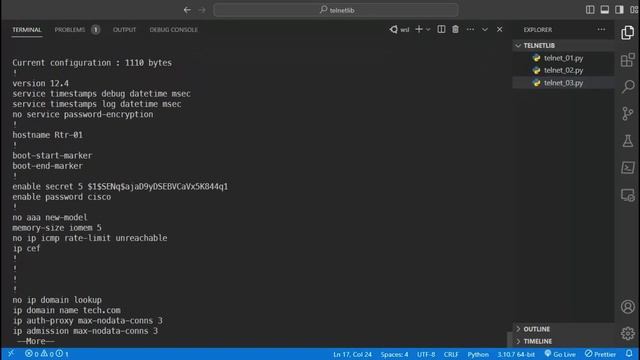Switch to the TERMINAL tab
The height and width of the screenshot is (360, 640).
pyautogui.click(x=27, y=30)
